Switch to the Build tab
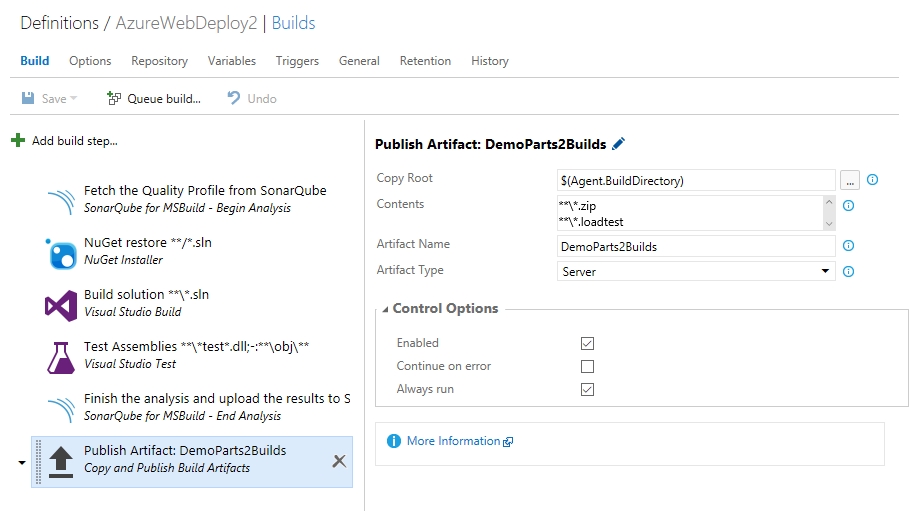 [35, 61]
